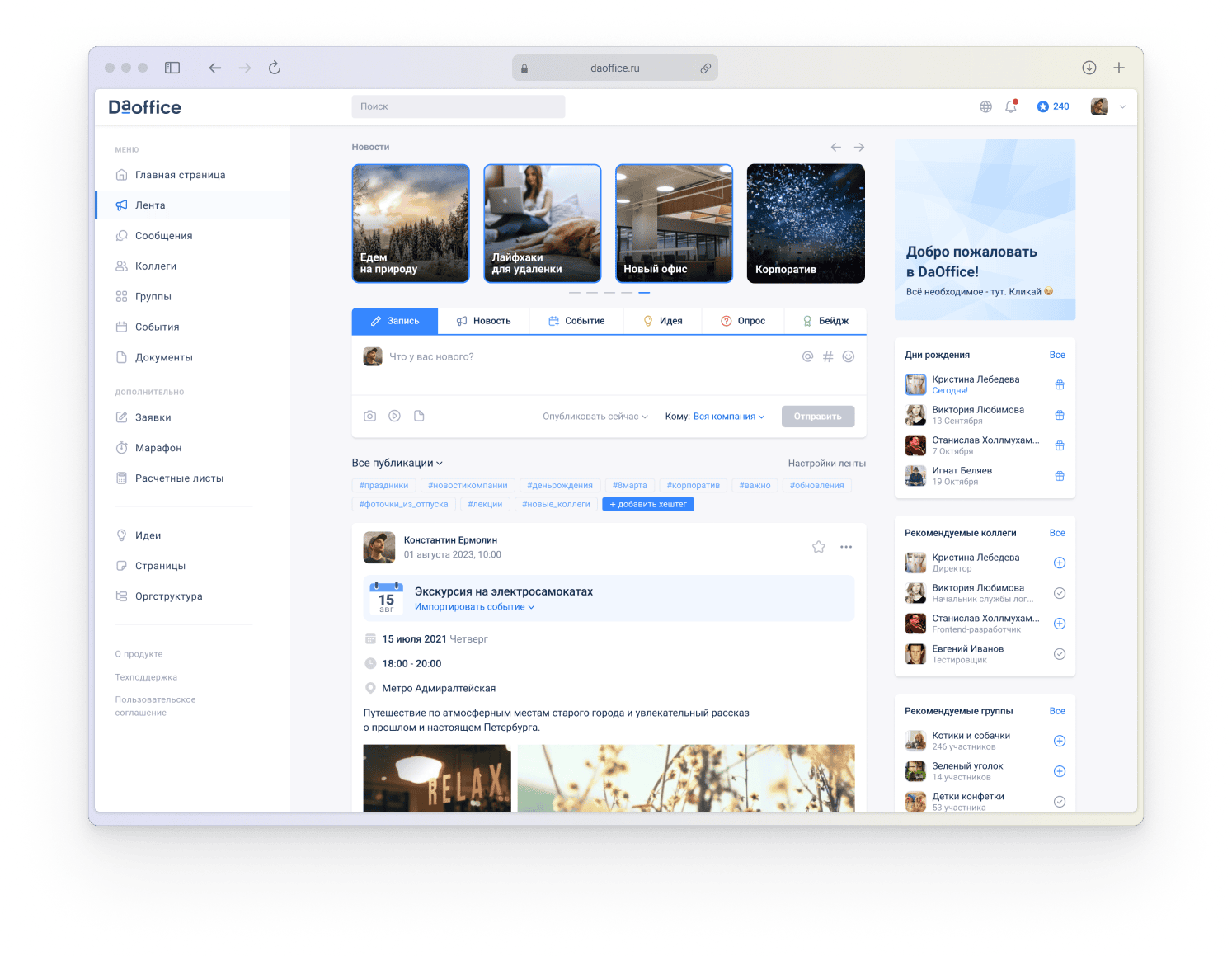Attach a photo with the camera icon

tap(369, 417)
